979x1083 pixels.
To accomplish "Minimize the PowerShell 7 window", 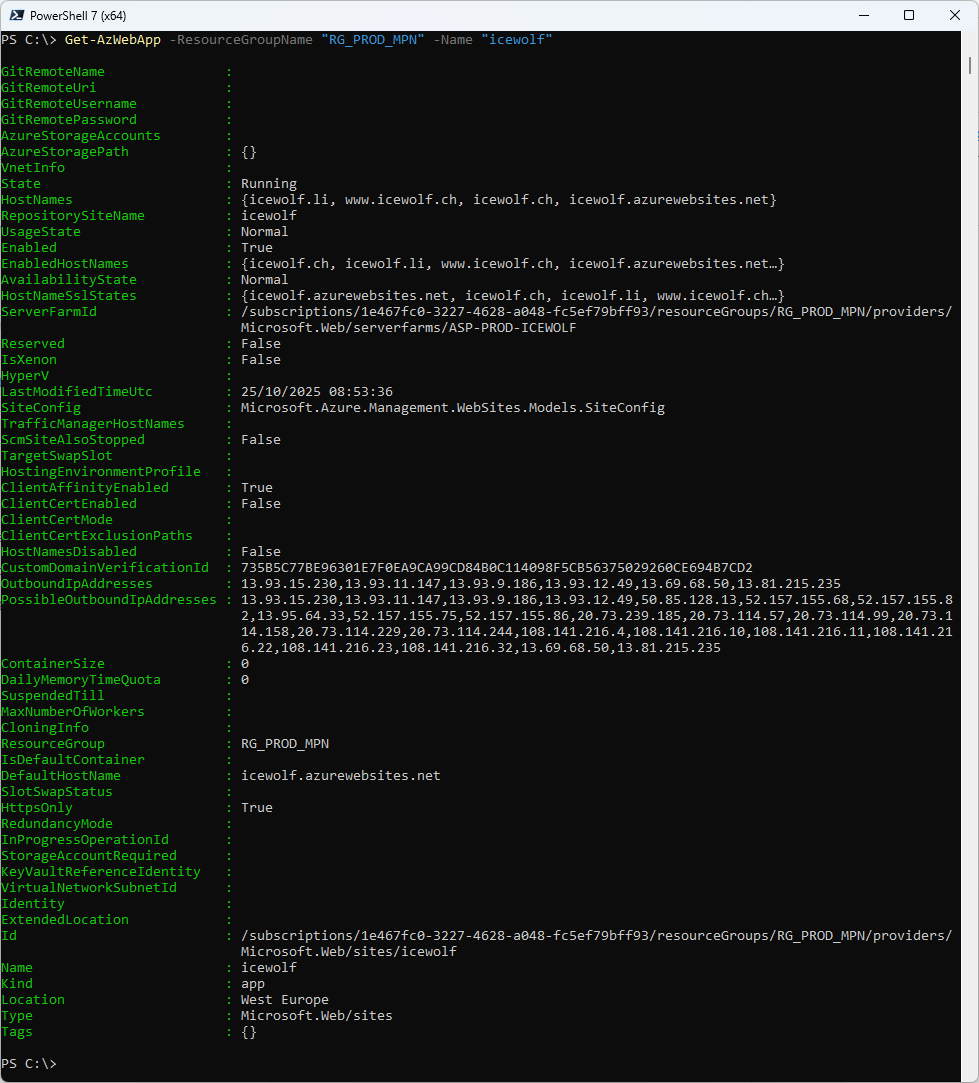I will [863, 15].
